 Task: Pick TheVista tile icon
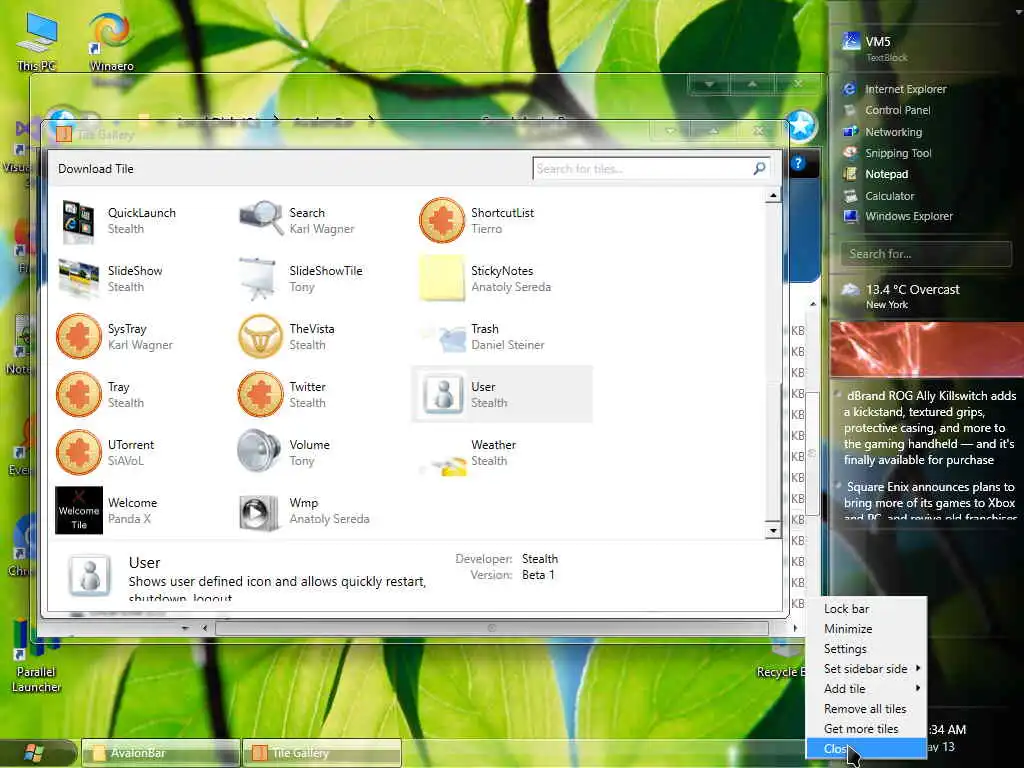point(260,337)
